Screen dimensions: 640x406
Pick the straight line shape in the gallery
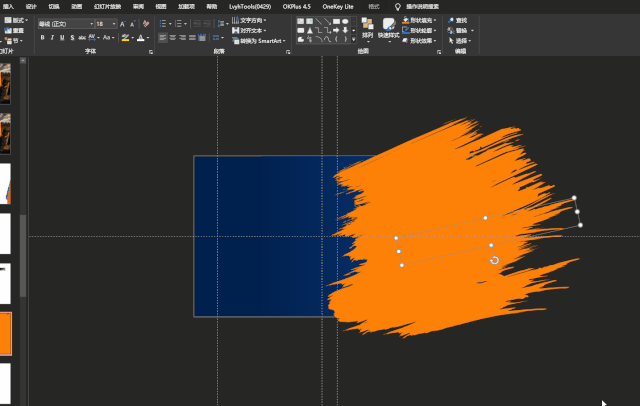click(318, 21)
